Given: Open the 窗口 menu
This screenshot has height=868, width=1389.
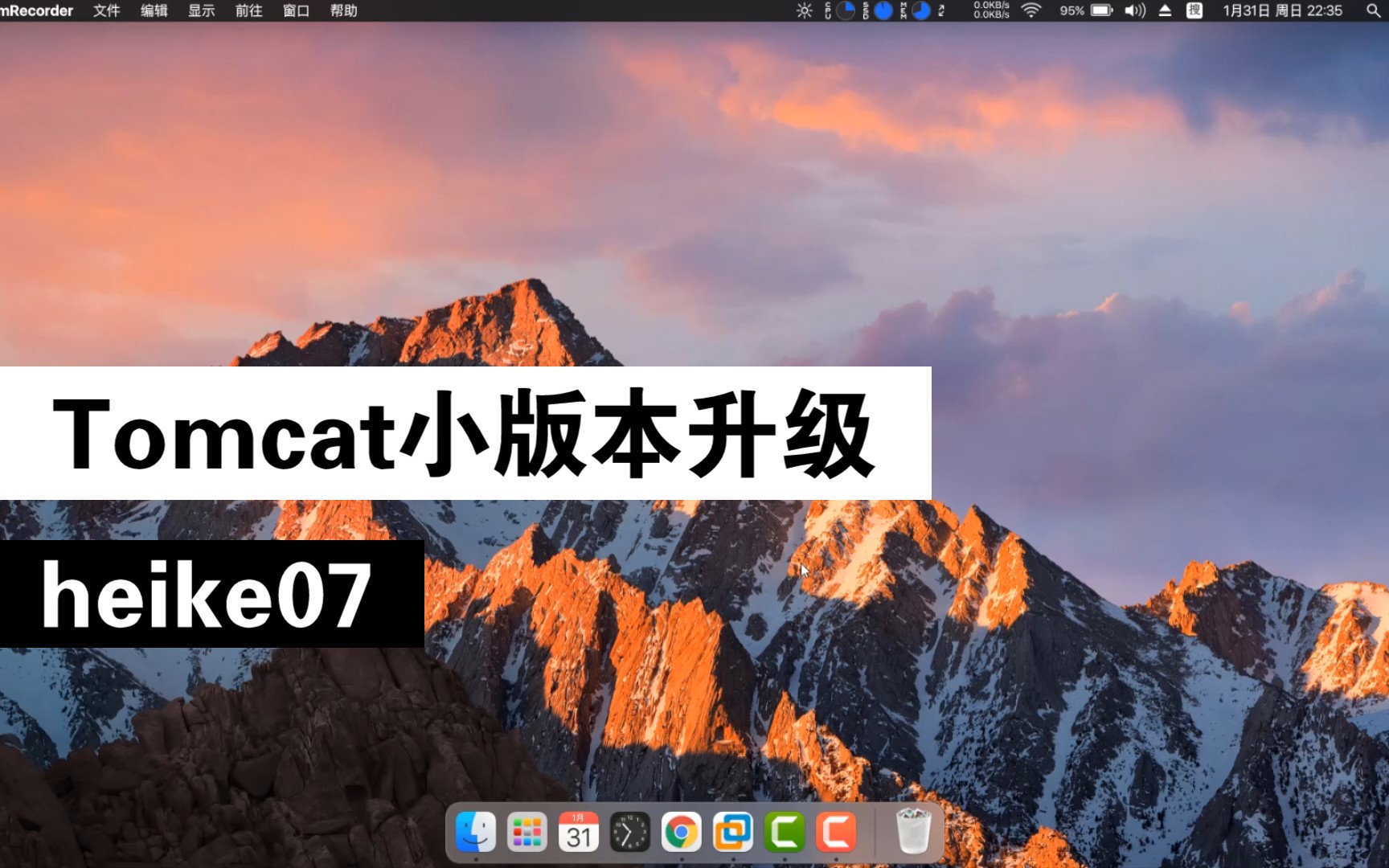Looking at the screenshot, I should pos(297,10).
